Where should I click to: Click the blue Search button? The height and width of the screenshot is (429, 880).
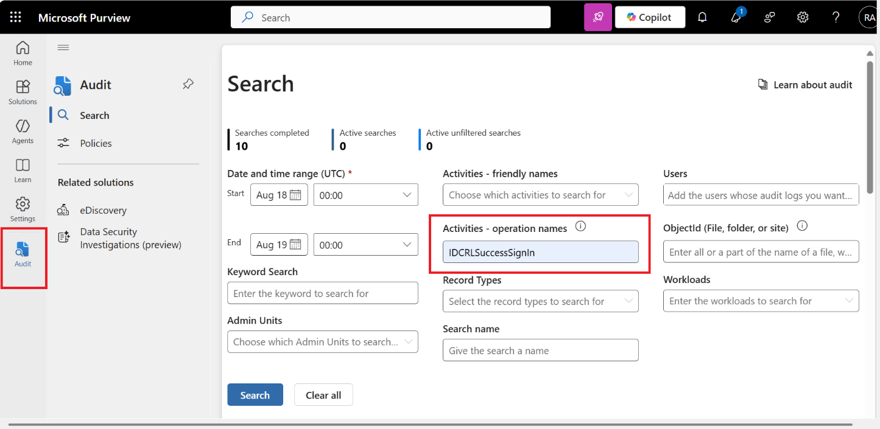pos(255,395)
